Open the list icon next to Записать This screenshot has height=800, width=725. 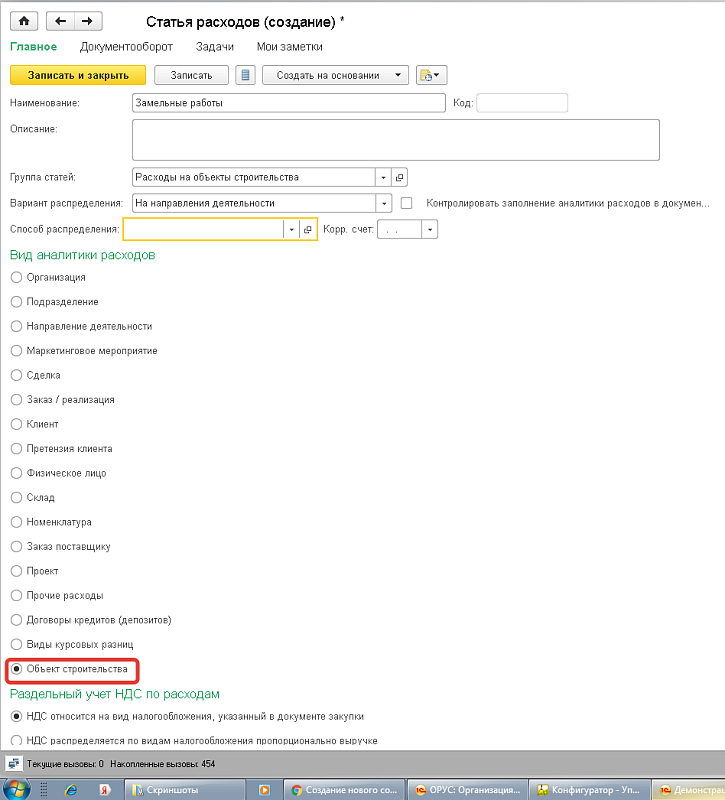pos(245,75)
